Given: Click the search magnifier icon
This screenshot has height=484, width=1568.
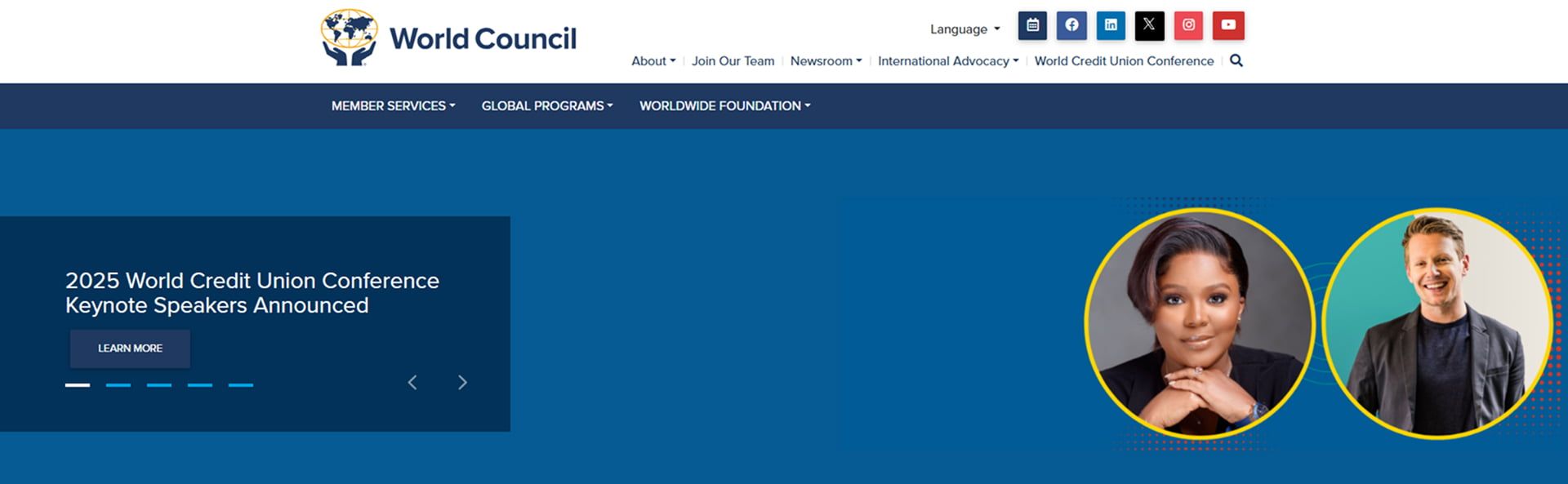Looking at the screenshot, I should (x=1236, y=60).
